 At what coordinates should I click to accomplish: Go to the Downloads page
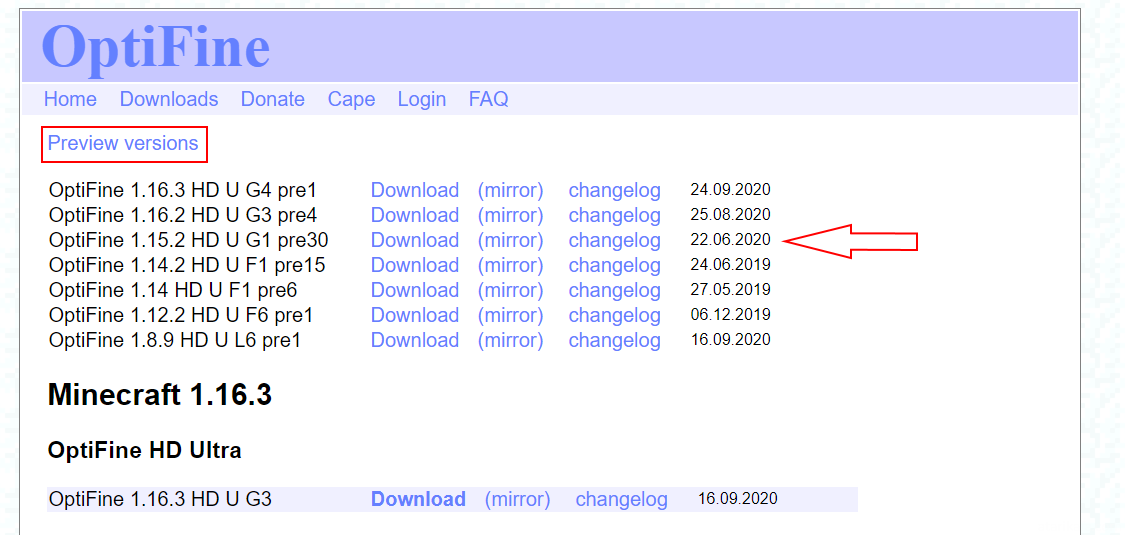pyautogui.click(x=169, y=99)
